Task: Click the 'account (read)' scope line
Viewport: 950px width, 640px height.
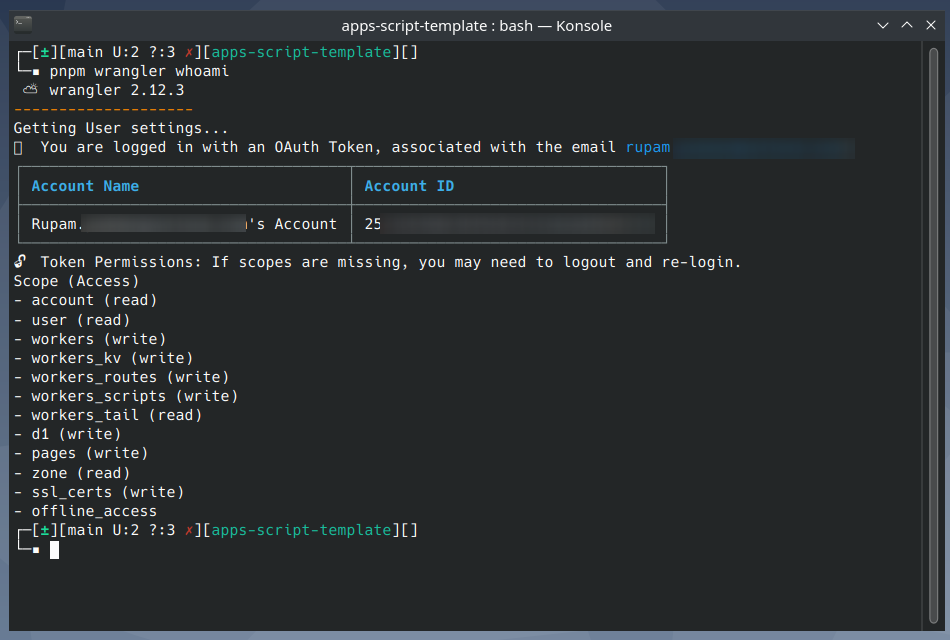Action: tap(85, 301)
